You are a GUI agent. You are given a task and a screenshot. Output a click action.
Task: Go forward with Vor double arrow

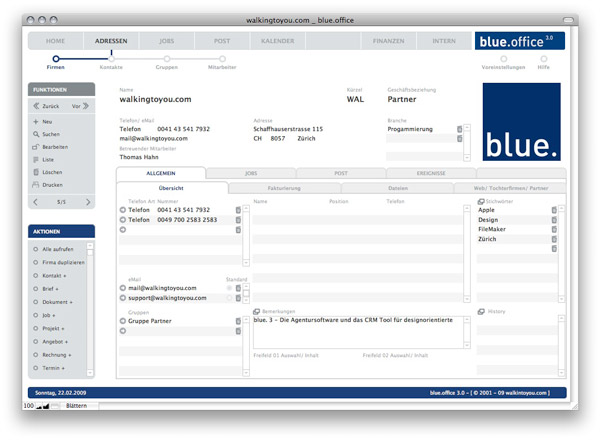click(86, 106)
